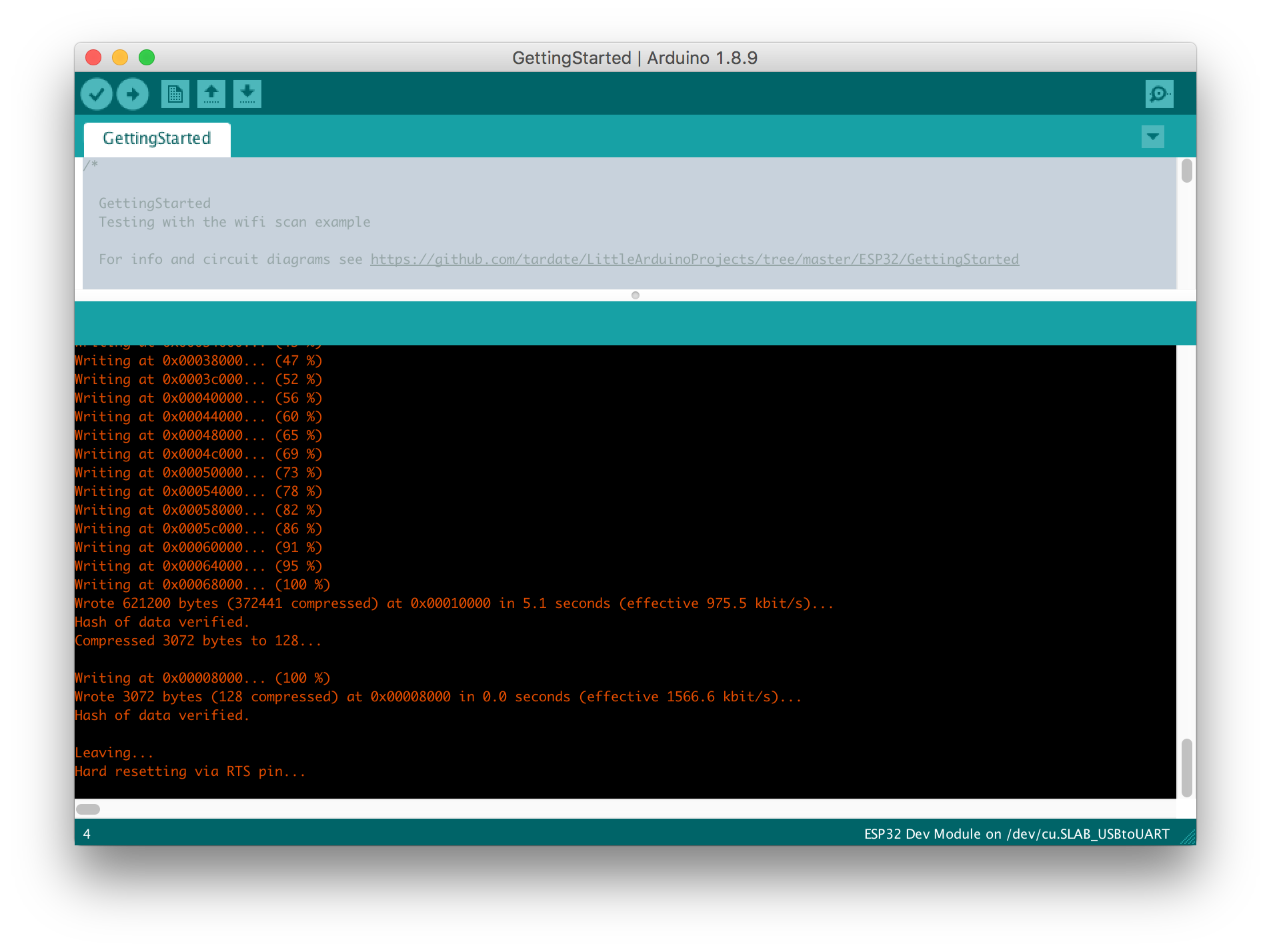Image resolution: width=1271 pixels, height=952 pixels.
Task: Click the horizontal scrollbar below the console
Action: point(87,807)
